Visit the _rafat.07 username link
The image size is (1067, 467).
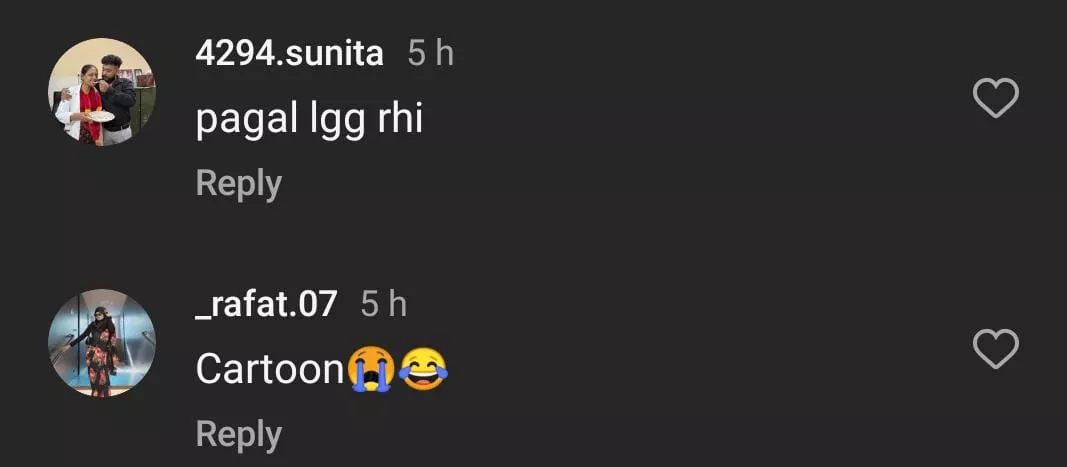266,304
